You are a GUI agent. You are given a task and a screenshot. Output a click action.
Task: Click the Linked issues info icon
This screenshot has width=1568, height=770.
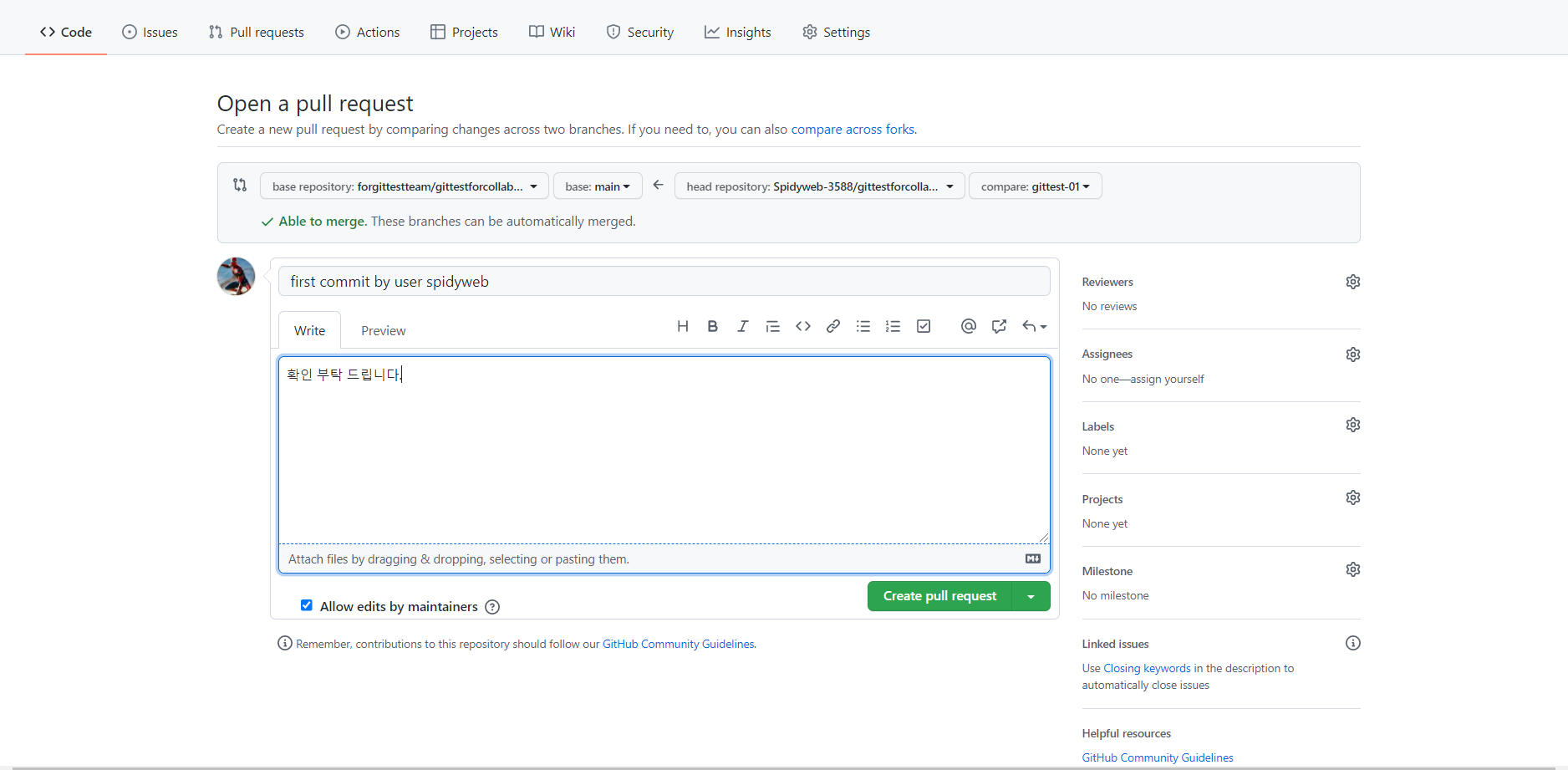click(1353, 643)
